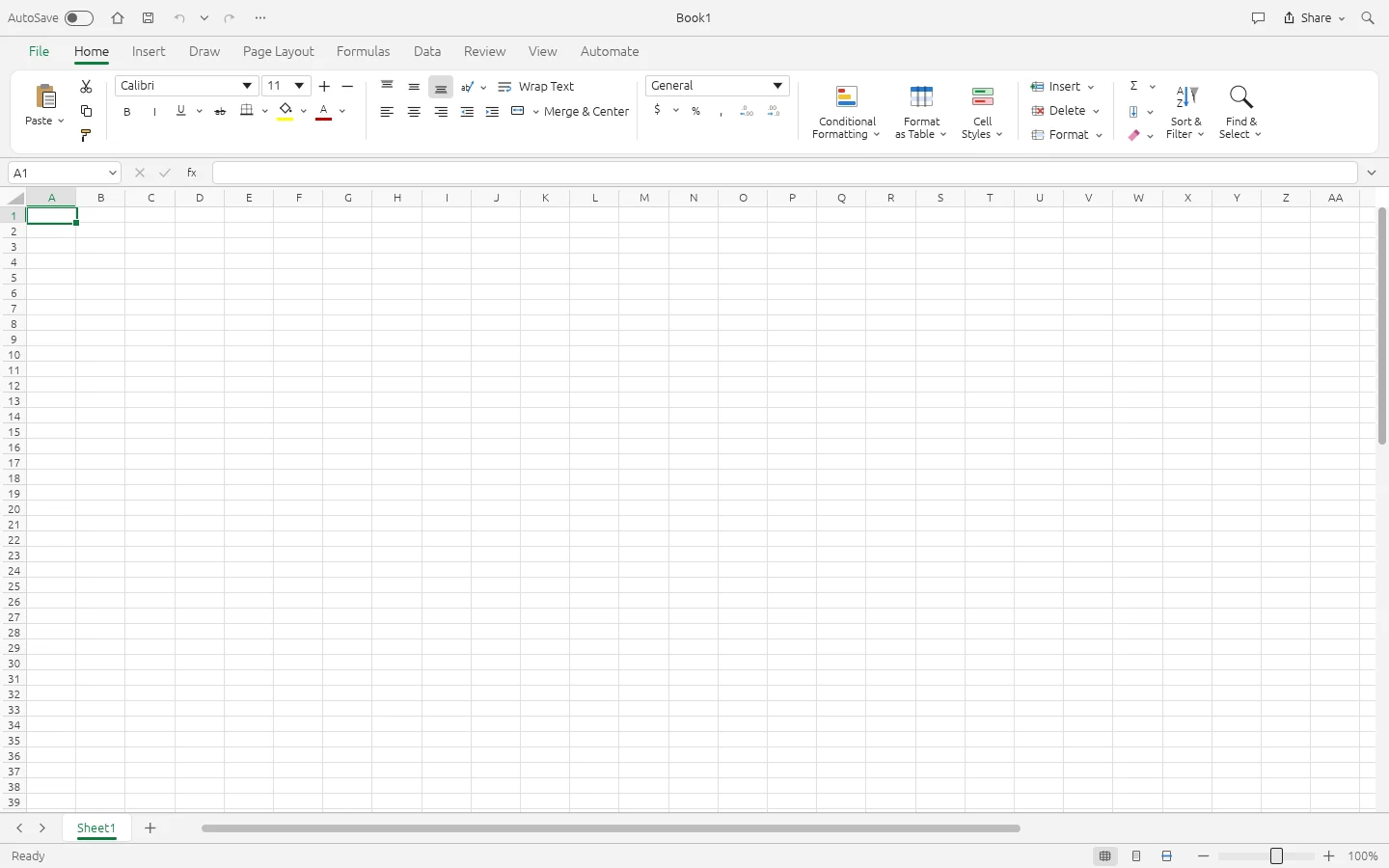Open the Formulas ribbon tab
Viewport: 1389px width, 868px height.
(x=364, y=52)
